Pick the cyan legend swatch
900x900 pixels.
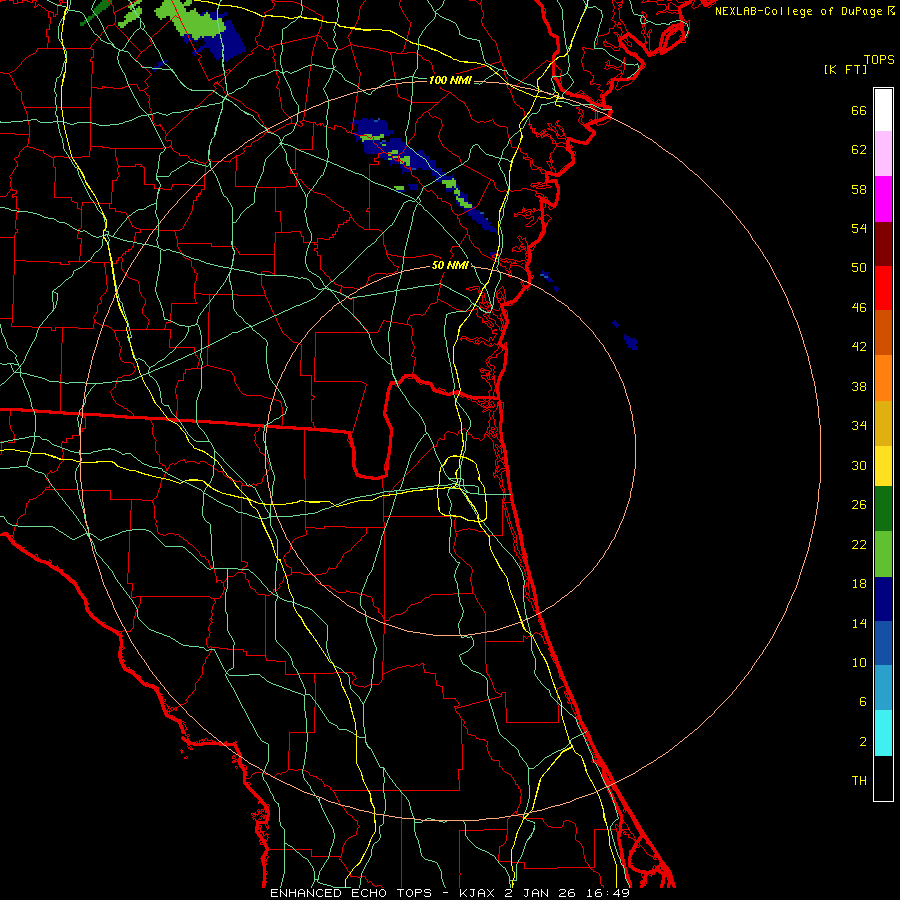883,733
